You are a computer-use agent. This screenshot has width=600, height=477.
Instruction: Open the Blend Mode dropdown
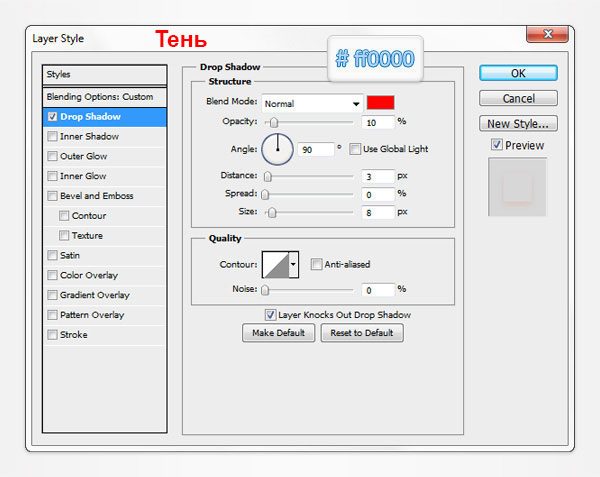[312, 104]
